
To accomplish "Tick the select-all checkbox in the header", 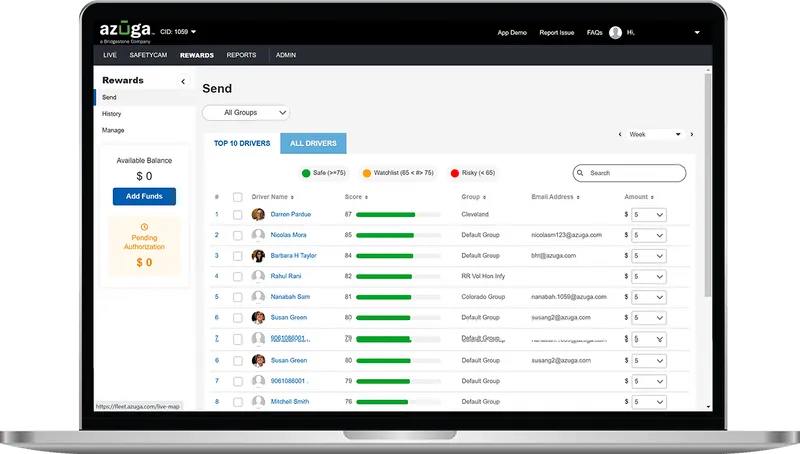I will 237,197.
